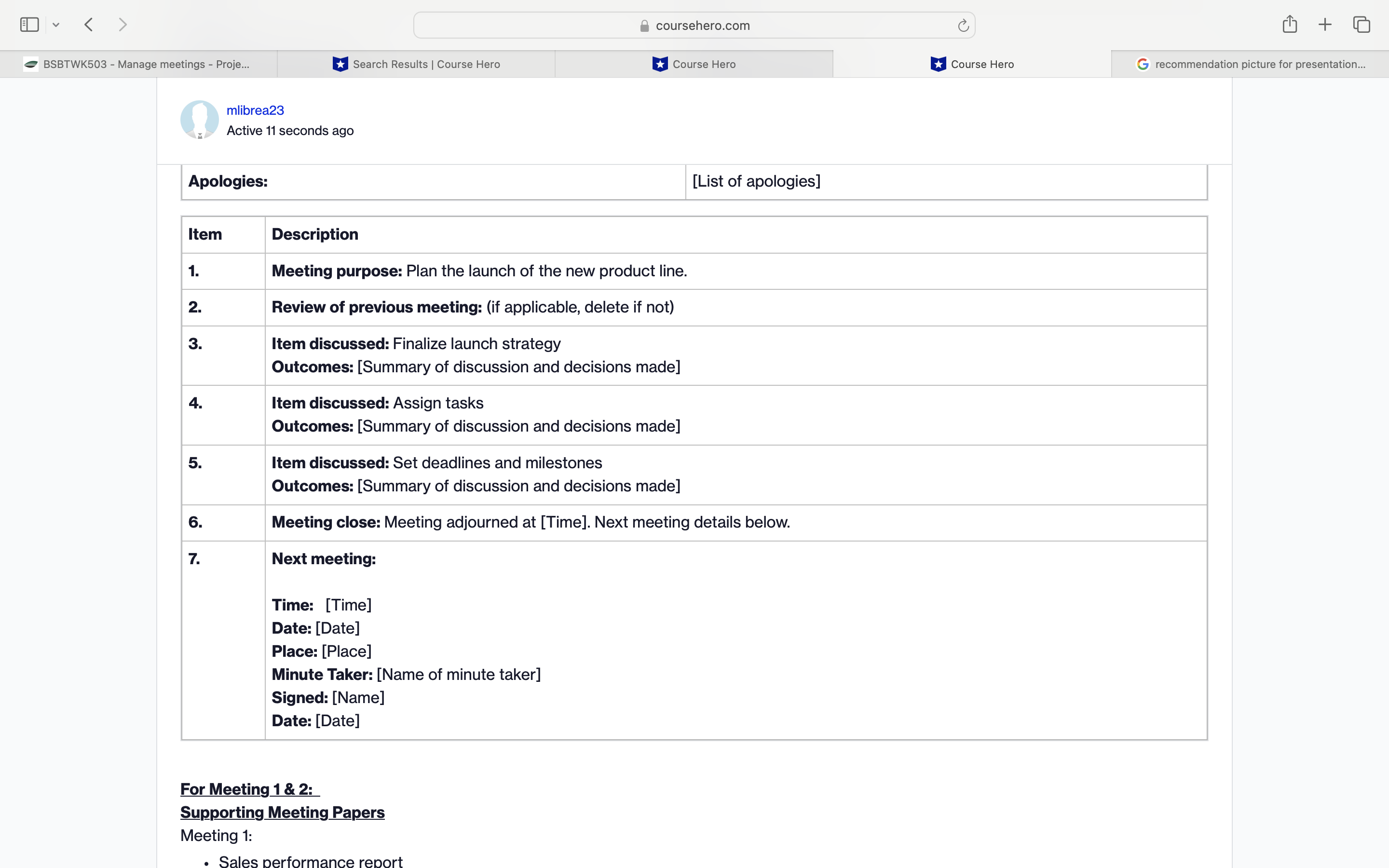1389x868 pixels.
Task: Toggle the Safari sidebar button
Action: tap(29, 25)
